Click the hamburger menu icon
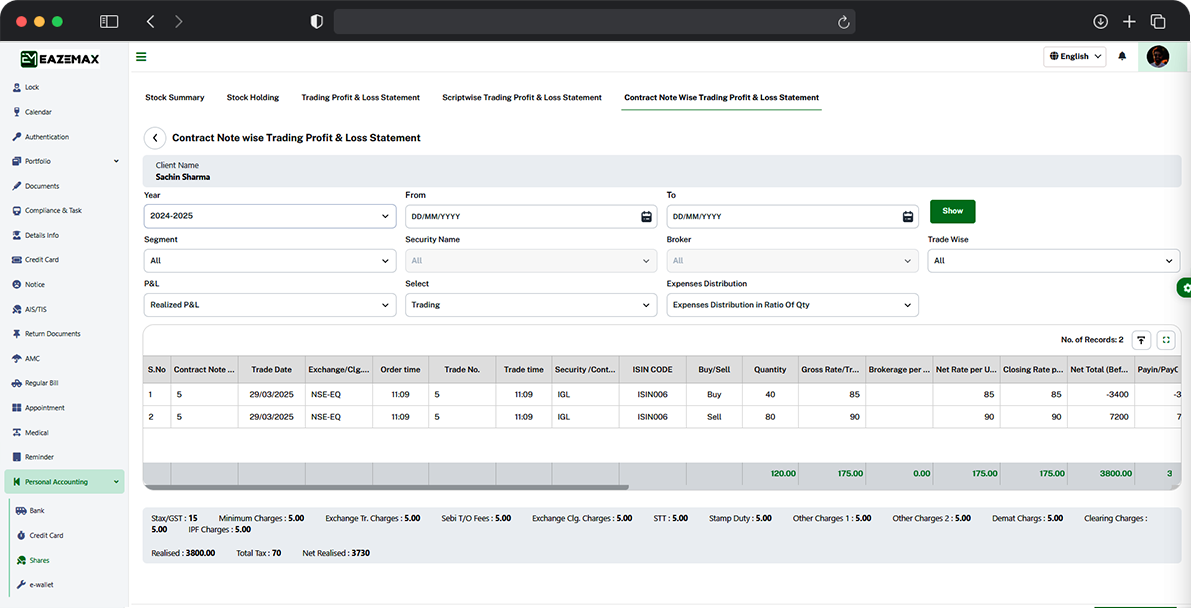This screenshot has height=608, width=1191. pyautogui.click(x=141, y=56)
